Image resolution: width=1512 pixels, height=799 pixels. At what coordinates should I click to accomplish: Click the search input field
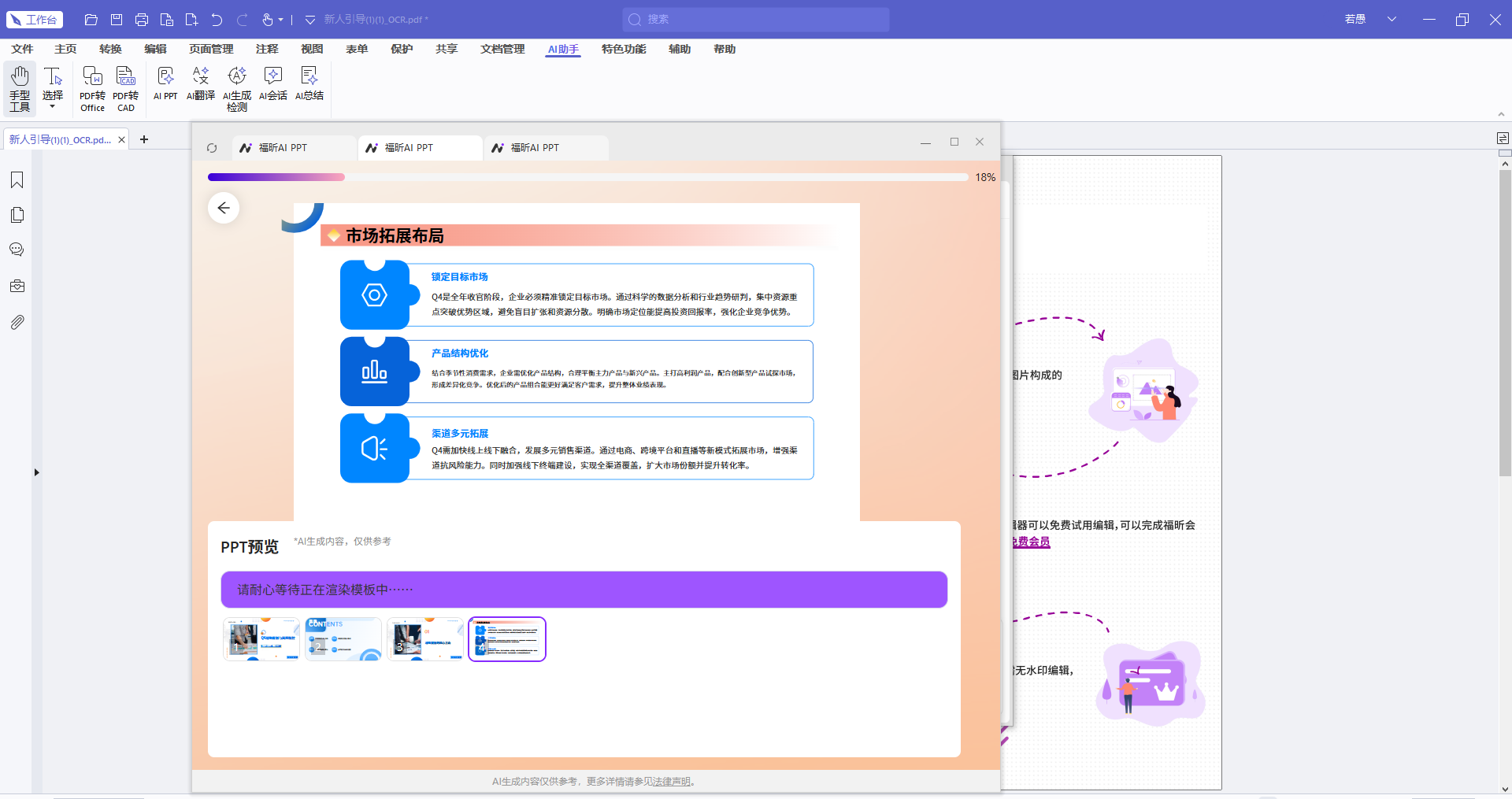point(756,20)
